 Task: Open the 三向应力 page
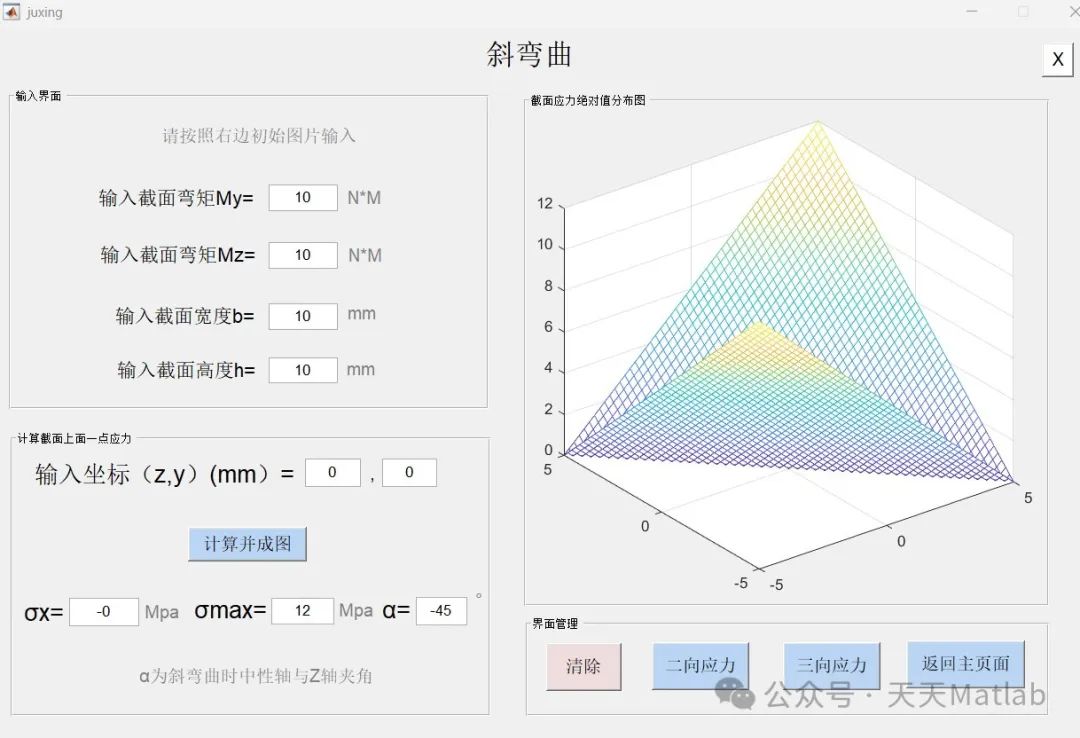click(832, 666)
